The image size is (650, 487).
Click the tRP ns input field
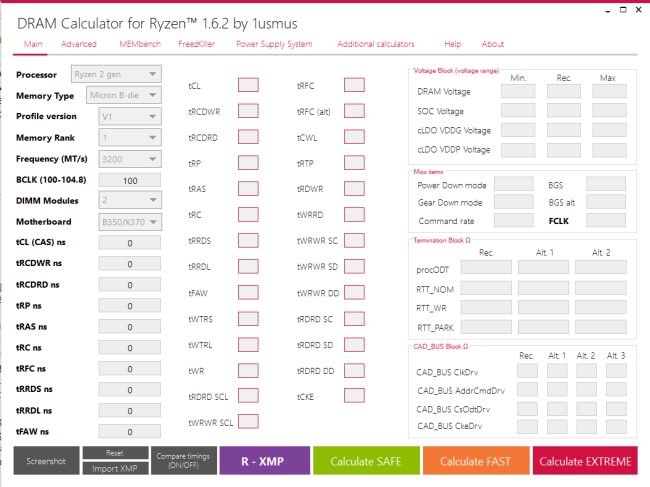pyautogui.click(x=130, y=306)
